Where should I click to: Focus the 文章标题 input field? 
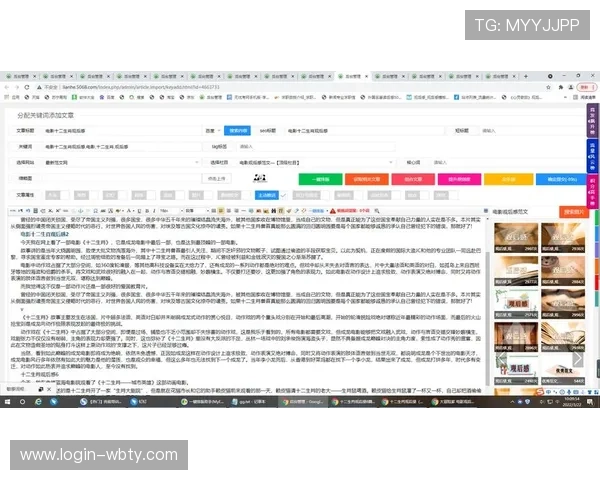(122, 131)
